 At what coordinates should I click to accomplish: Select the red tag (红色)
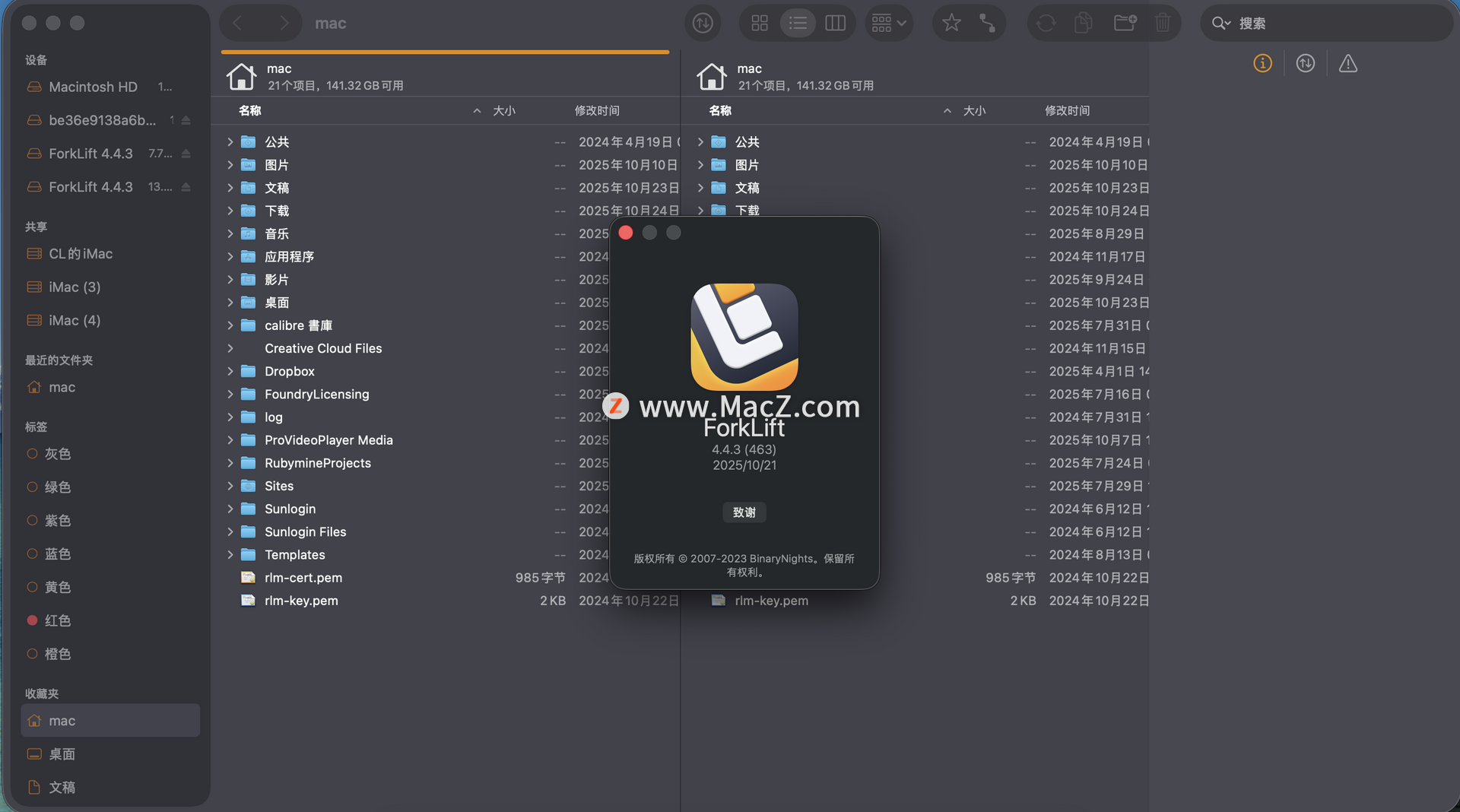[58, 620]
